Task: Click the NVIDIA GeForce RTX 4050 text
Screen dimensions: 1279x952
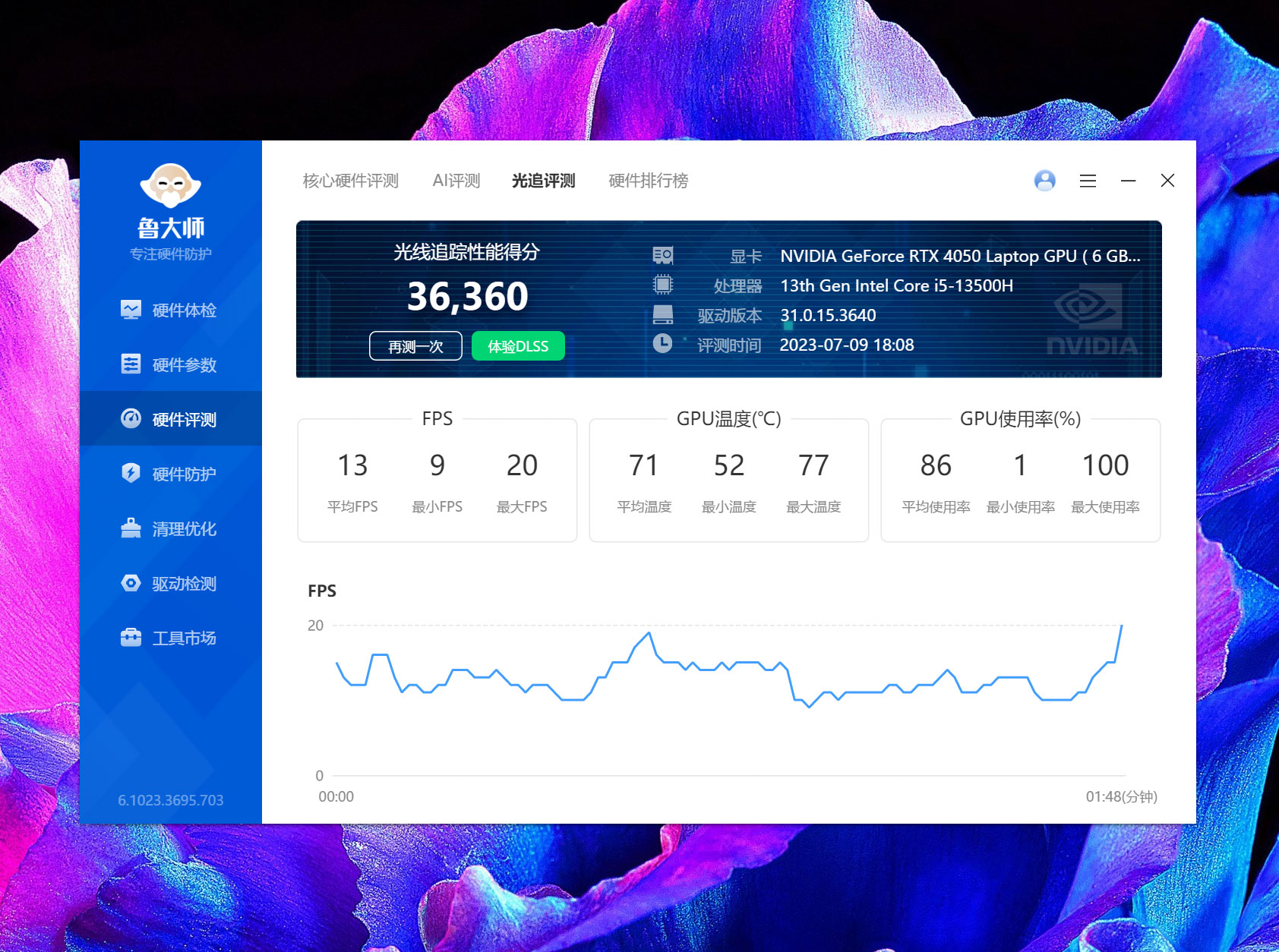Action: tap(928, 257)
